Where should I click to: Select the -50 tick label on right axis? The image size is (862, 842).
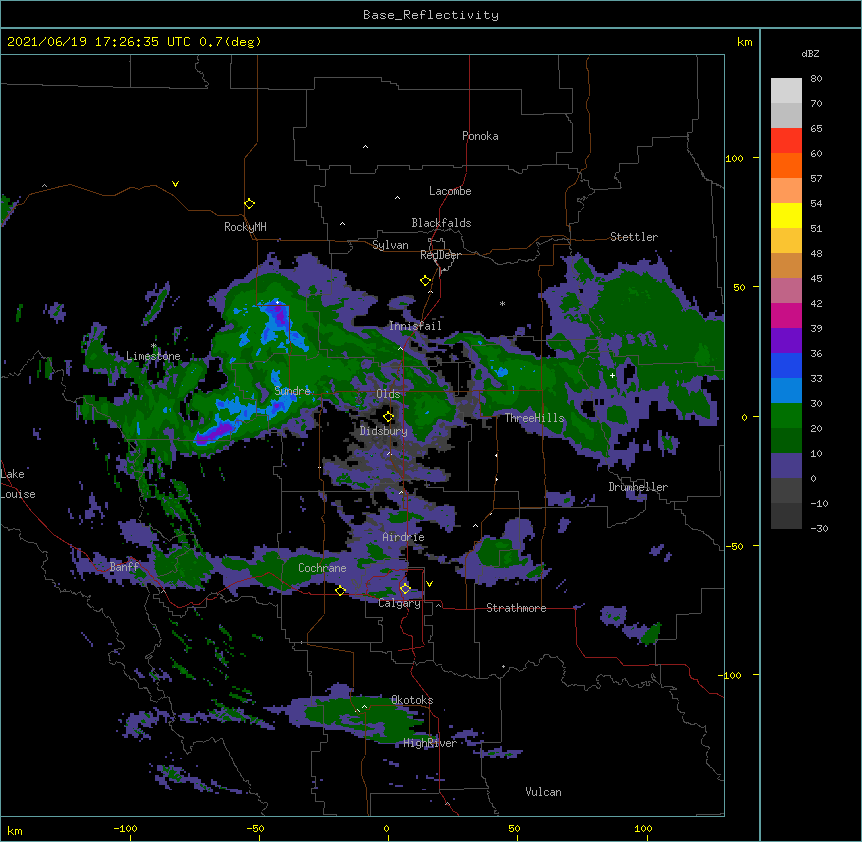(x=734, y=546)
